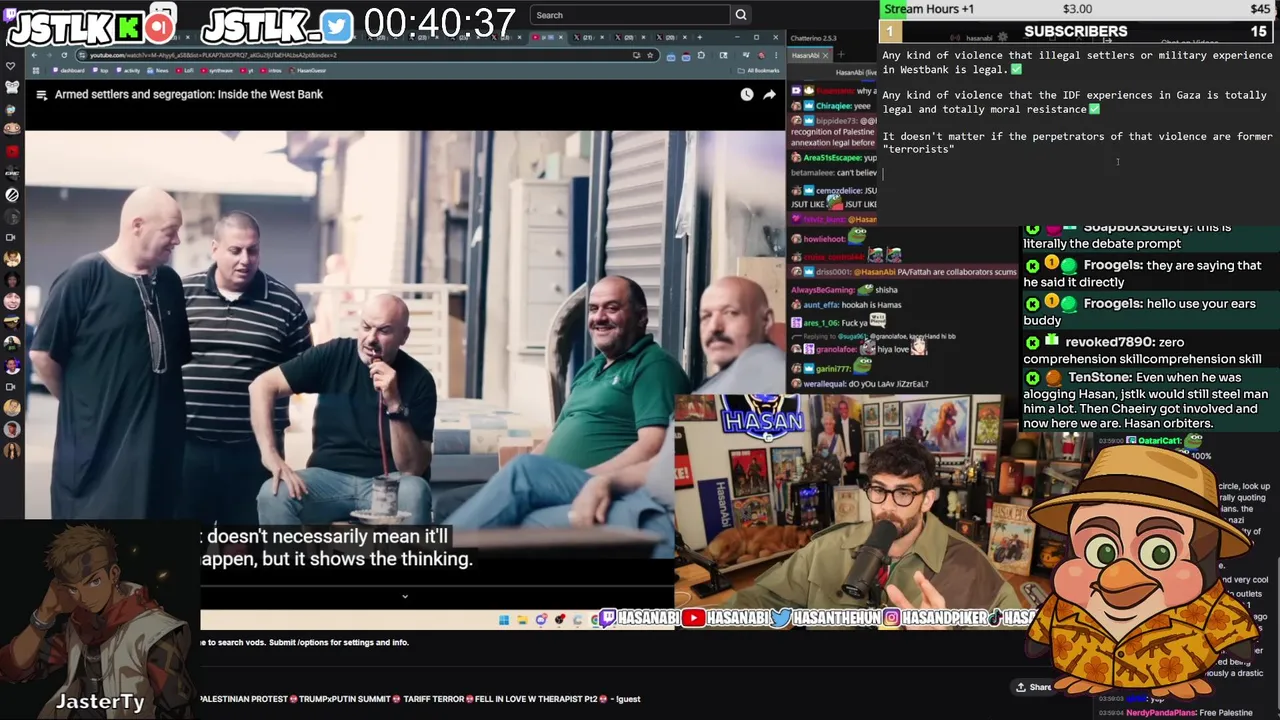Click the Stream Hours +1 label
The image size is (1280, 720).
click(929, 9)
